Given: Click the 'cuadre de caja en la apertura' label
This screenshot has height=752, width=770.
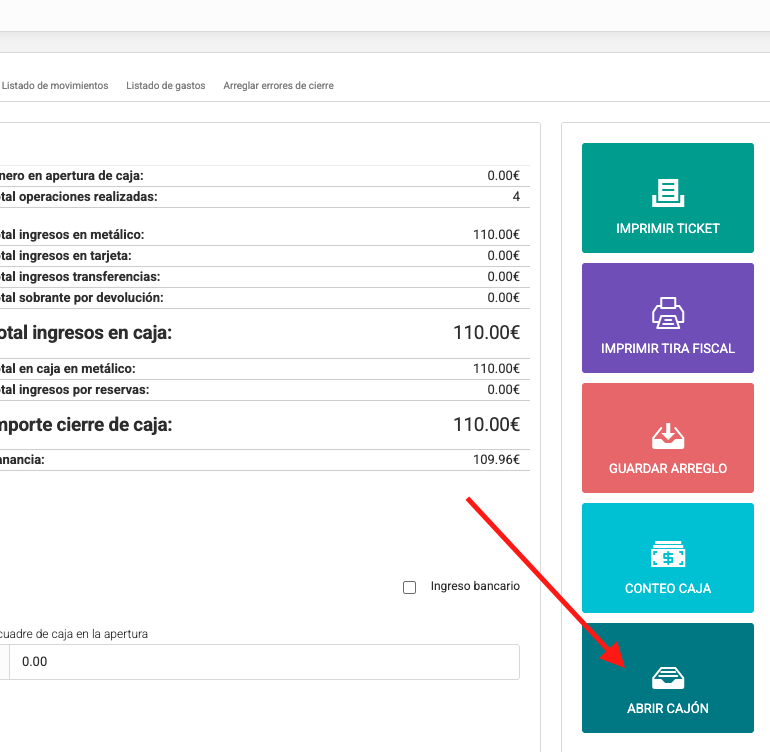Looking at the screenshot, I should pos(74,634).
